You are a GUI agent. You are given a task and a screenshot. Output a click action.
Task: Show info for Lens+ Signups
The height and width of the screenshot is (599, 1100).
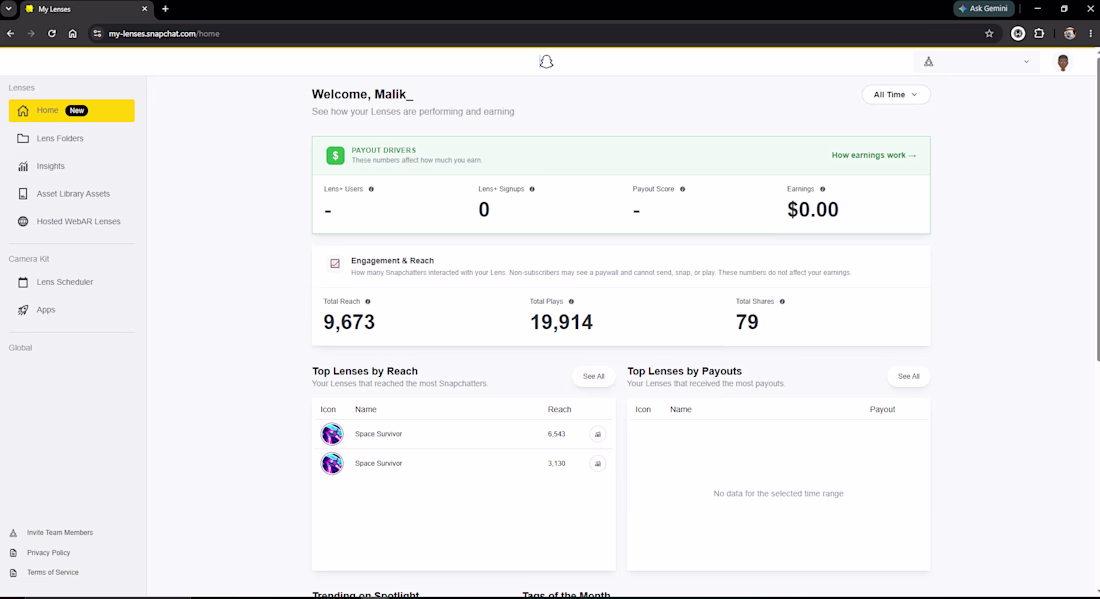pyautogui.click(x=532, y=189)
